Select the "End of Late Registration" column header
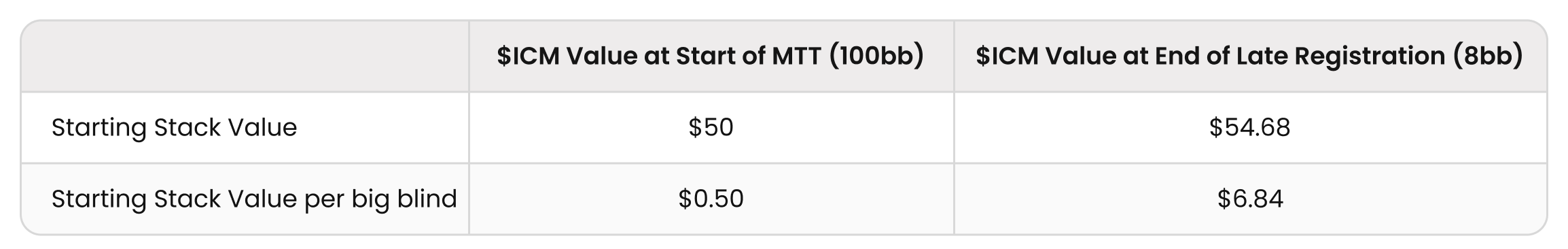The height and width of the screenshot is (249, 1568). tap(1249, 56)
